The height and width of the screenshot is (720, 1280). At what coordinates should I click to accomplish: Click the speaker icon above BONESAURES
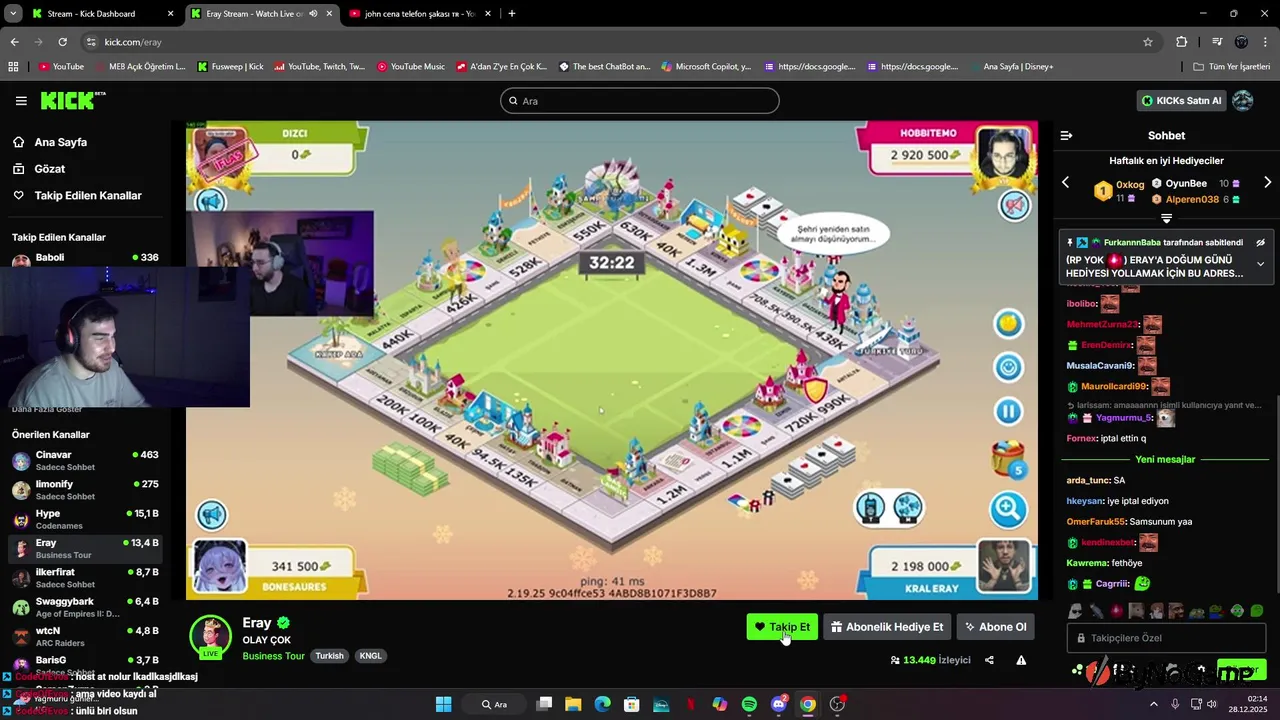pos(211,515)
